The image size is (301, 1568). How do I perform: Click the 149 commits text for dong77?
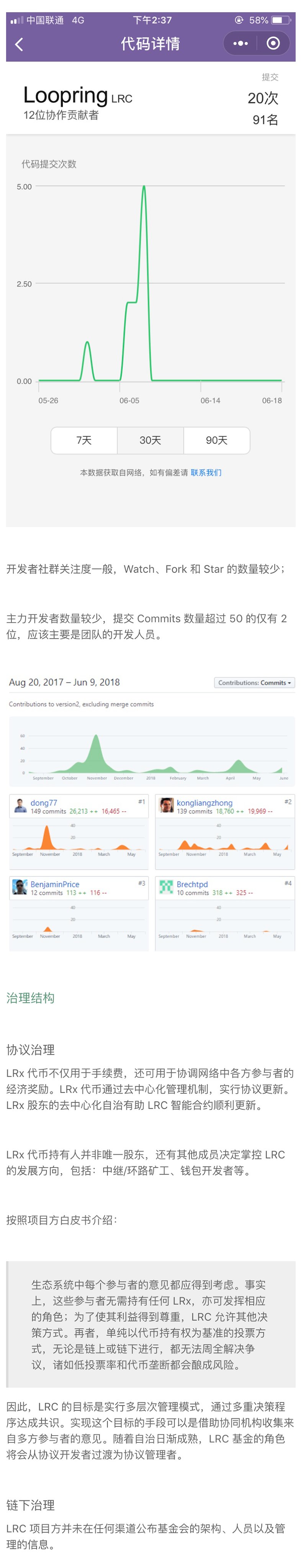click(x=48, y=811)
